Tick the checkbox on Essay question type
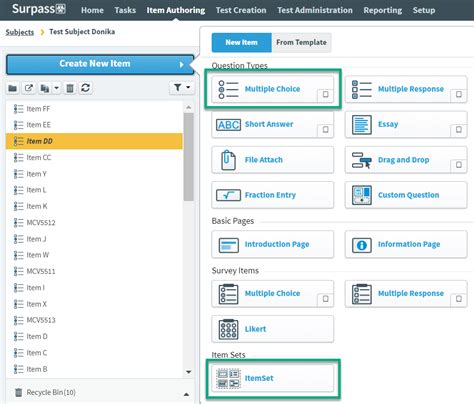 tap(459, 129)
